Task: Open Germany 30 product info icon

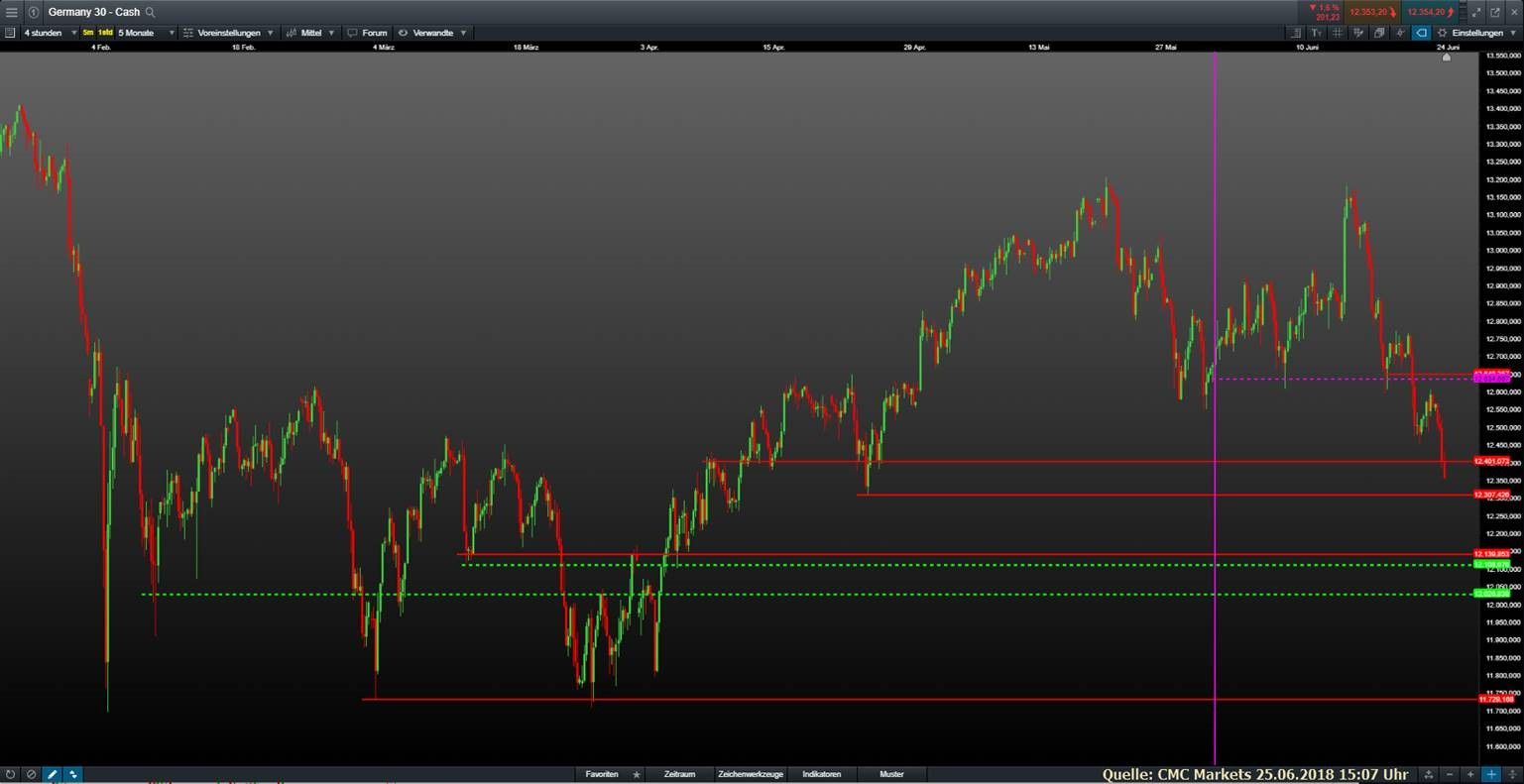Action: tap(34, 12)
